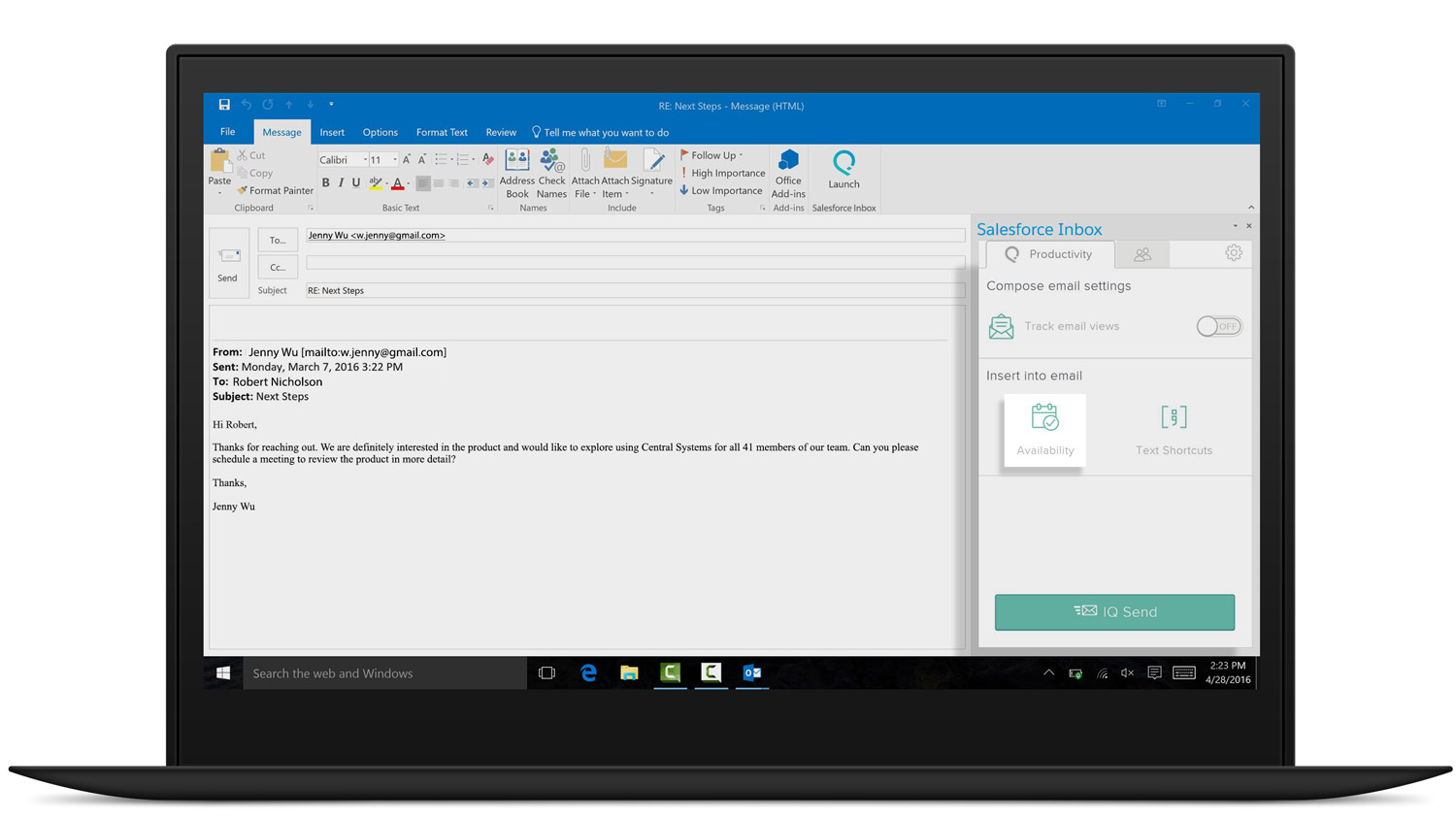This screenshot has height=819, width=1456.
Task: Open Text Shortcuts in Salesforce Inbox
Action: pos(1174,430)
